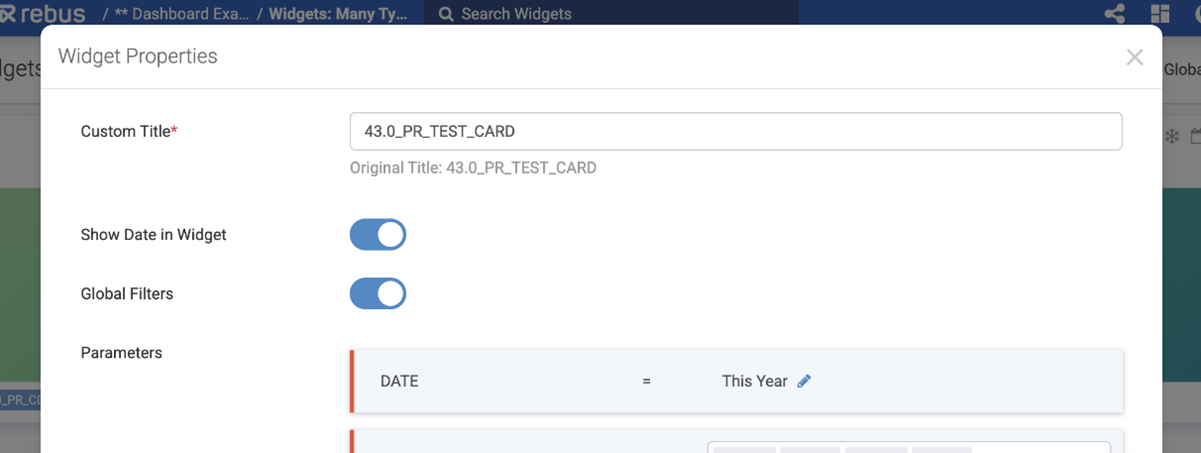This screenshot has width=1201, height=453.
Task: Toggle the Show Date in Widget switch
Action: pos(378,235)
